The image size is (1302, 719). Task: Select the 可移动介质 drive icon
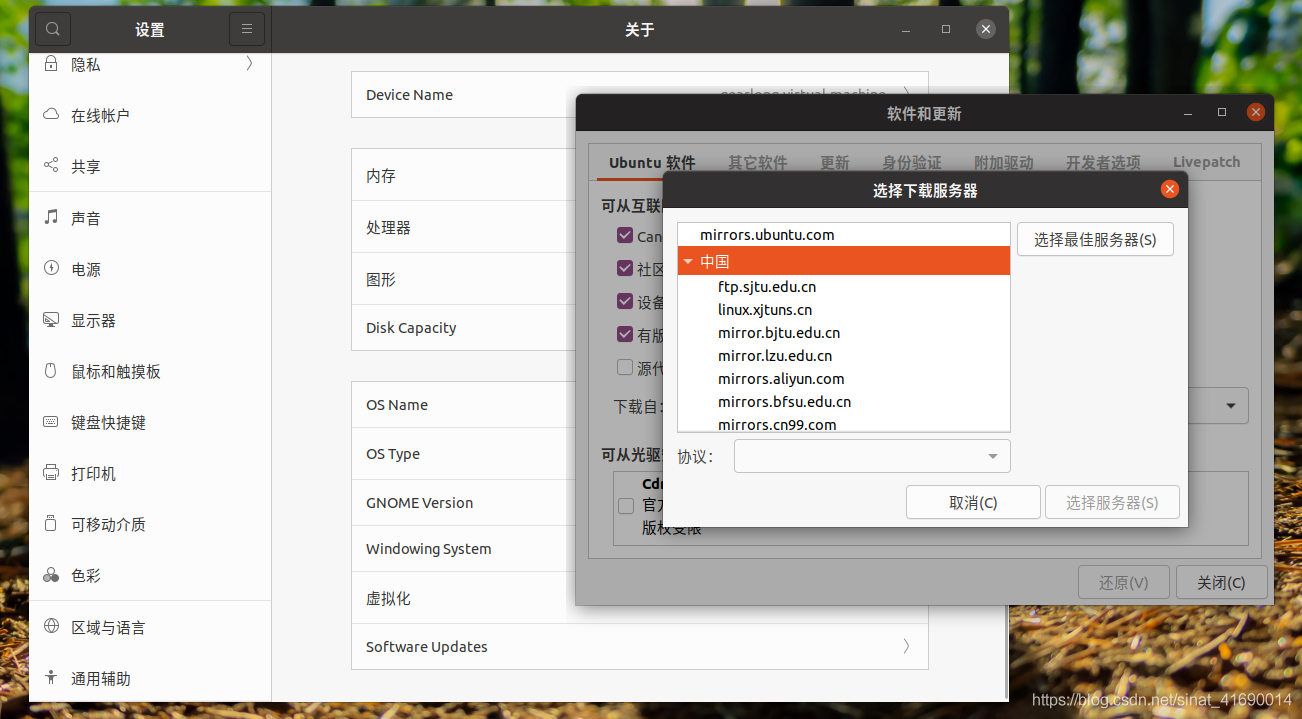[51, 524]
